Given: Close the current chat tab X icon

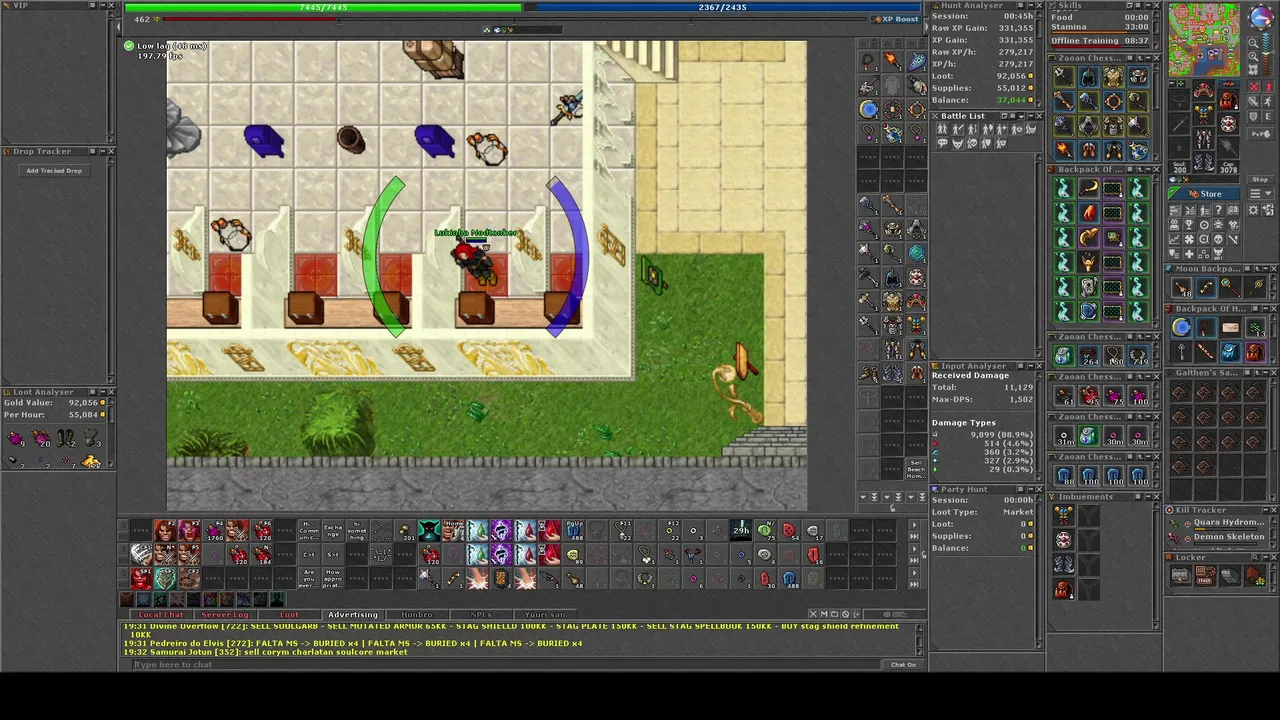Looking at the screenshot, I should click(813, 614).
